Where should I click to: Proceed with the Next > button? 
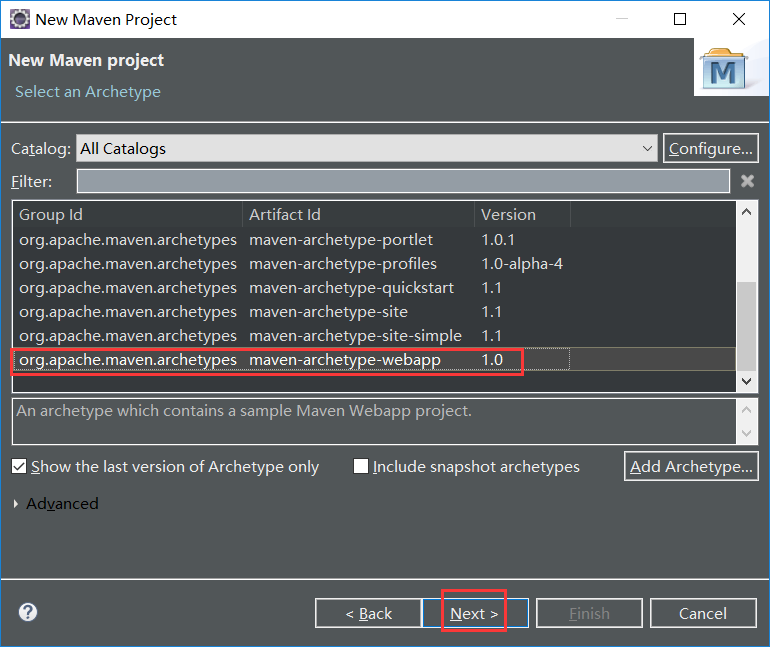click(475, 613)
